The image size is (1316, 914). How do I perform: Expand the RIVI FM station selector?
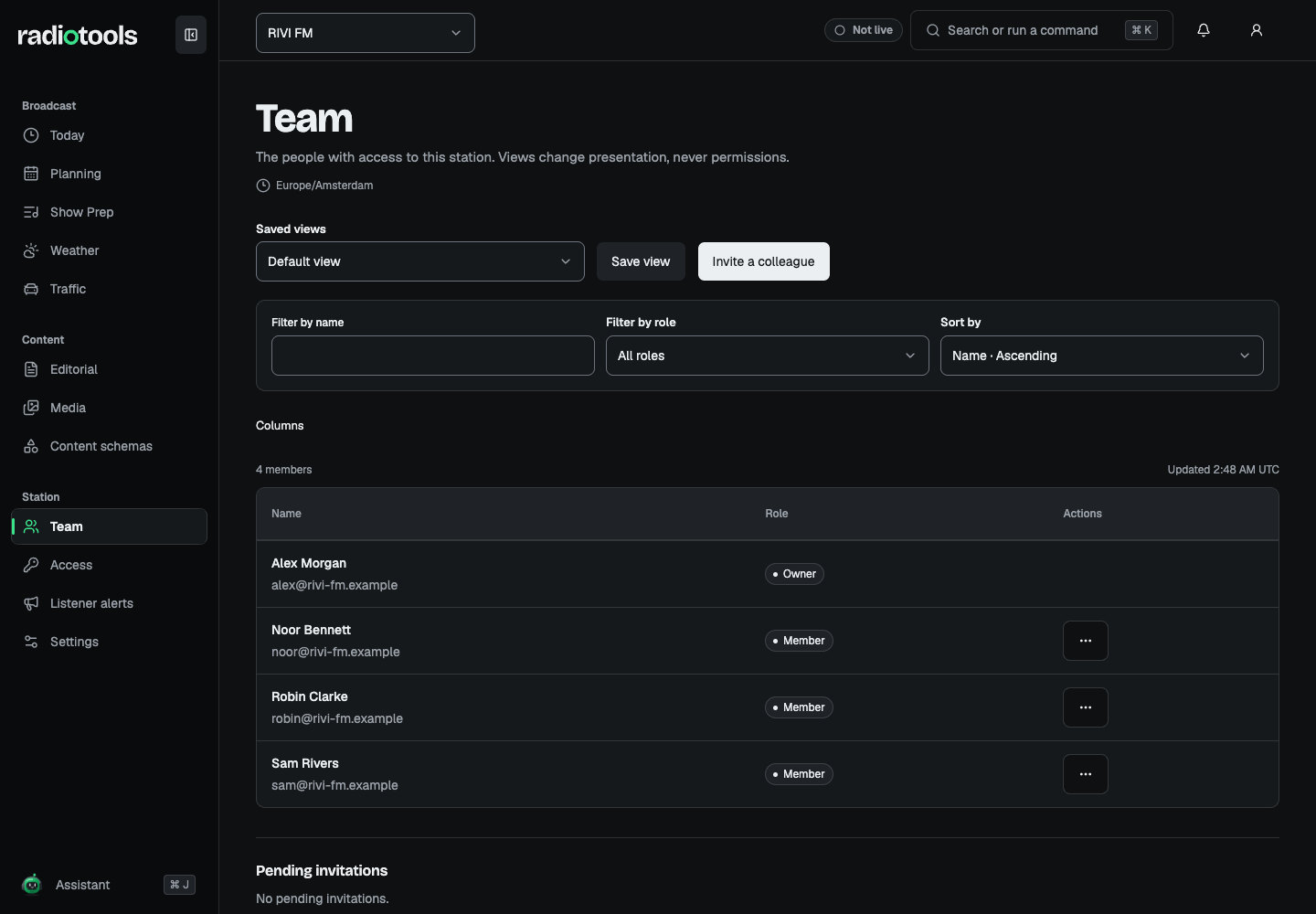(x=366, y=33)
